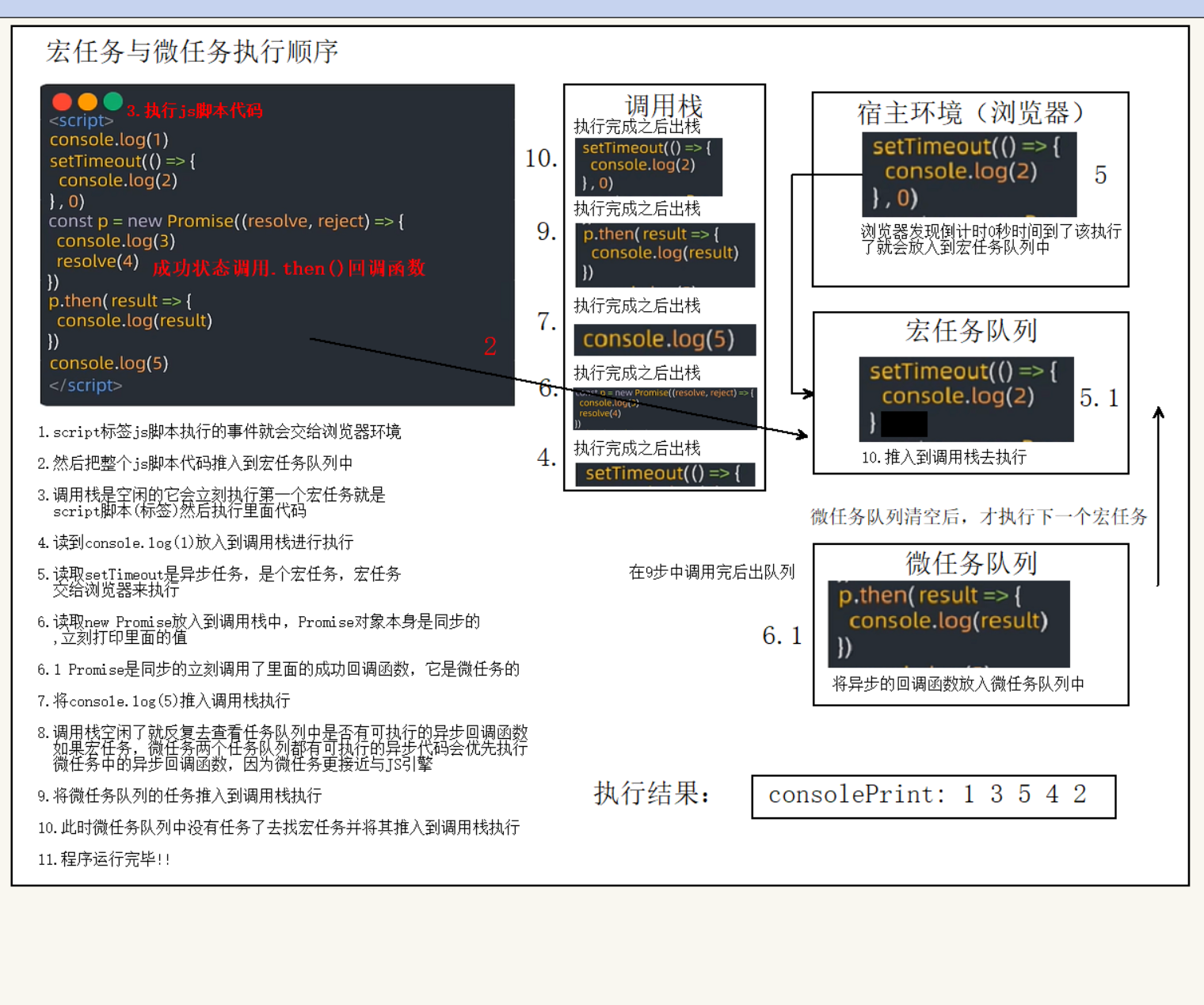Click the p.then snippet in the 微任务队列 box
The width and height of the screenshot is (1204, 1005).
click(949, 624)
